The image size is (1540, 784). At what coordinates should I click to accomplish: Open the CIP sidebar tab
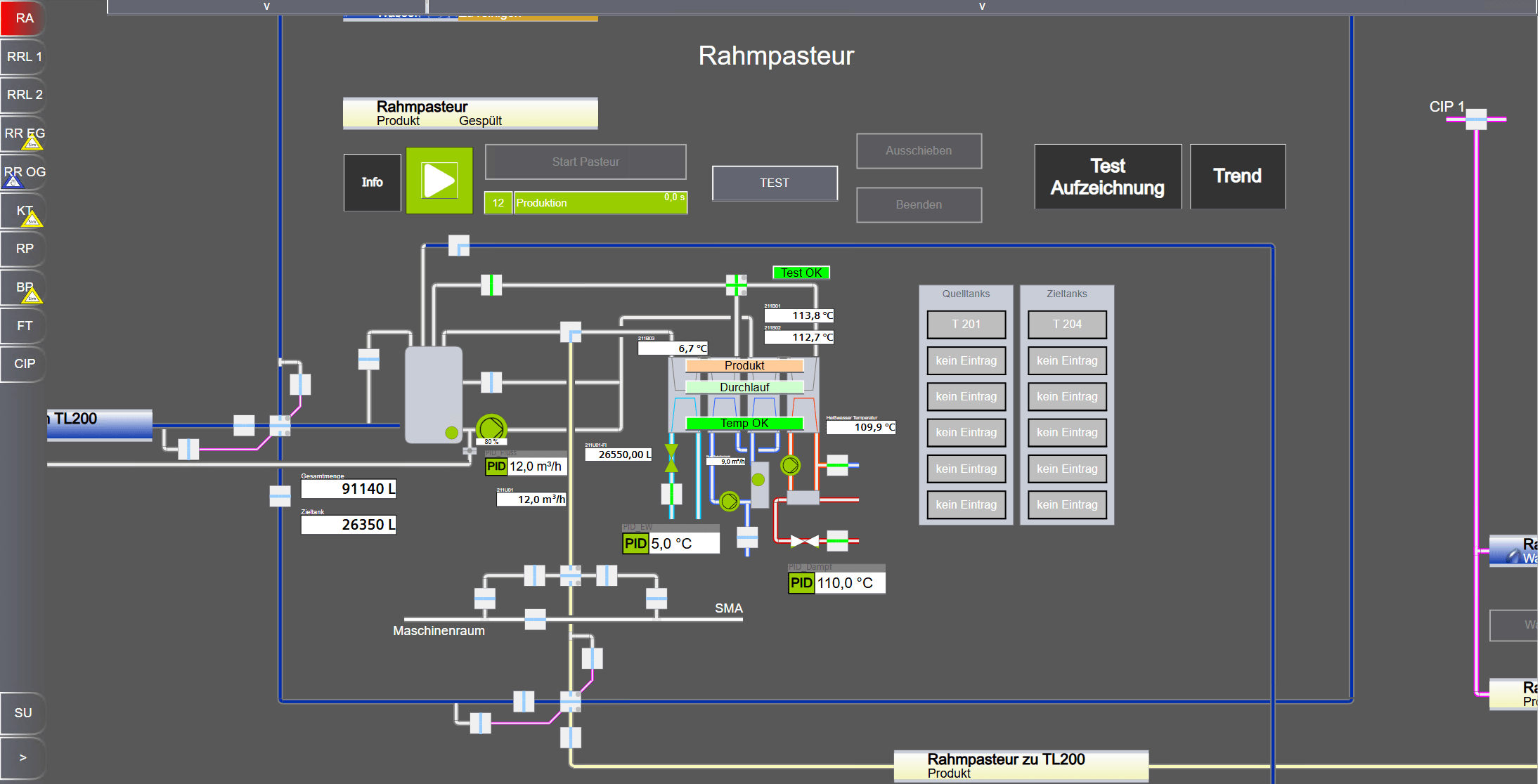coord(23,364)
